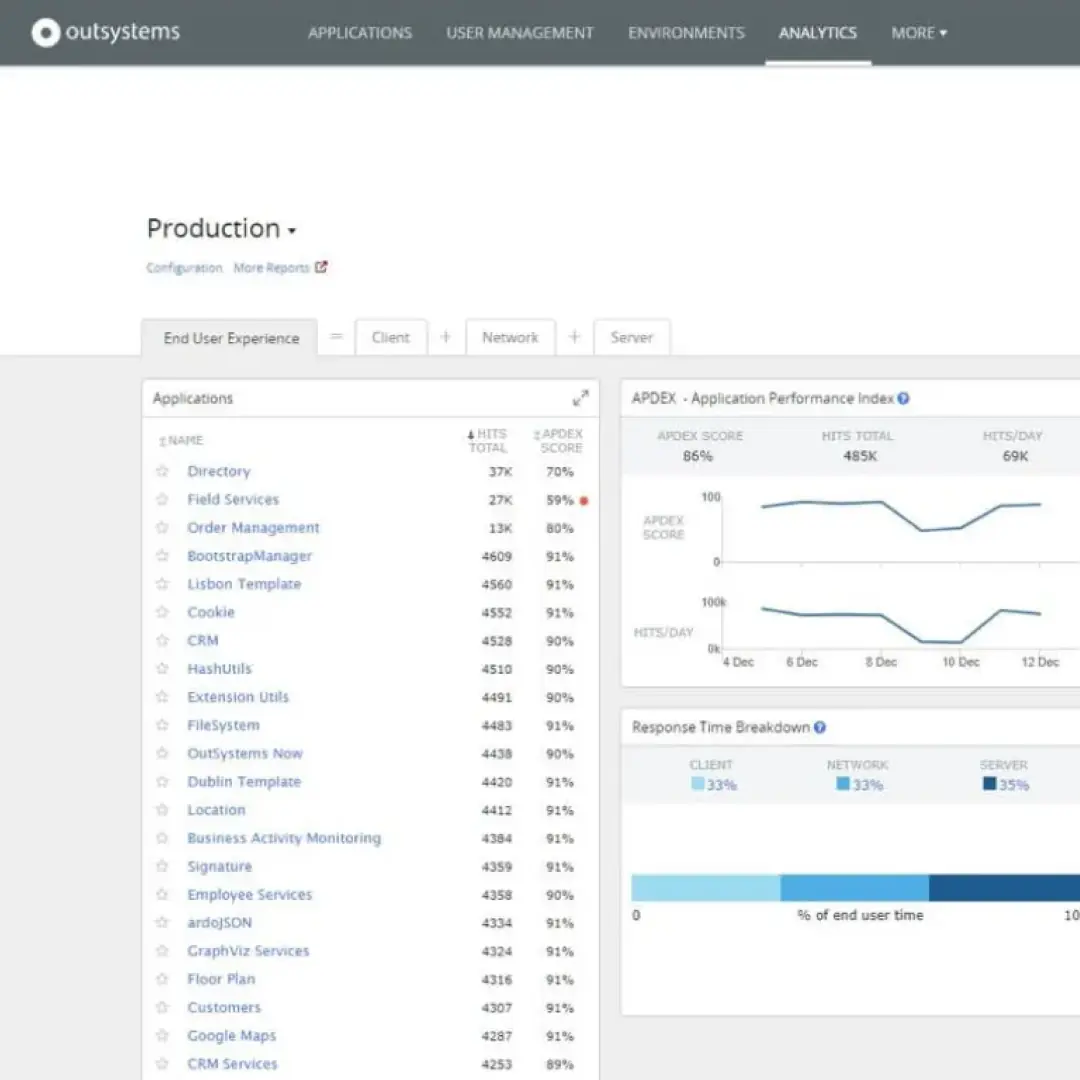This screenshot has height=1080, width=1080.
Task: Sort applications by APDEX Score column
Action: (558, 441)
